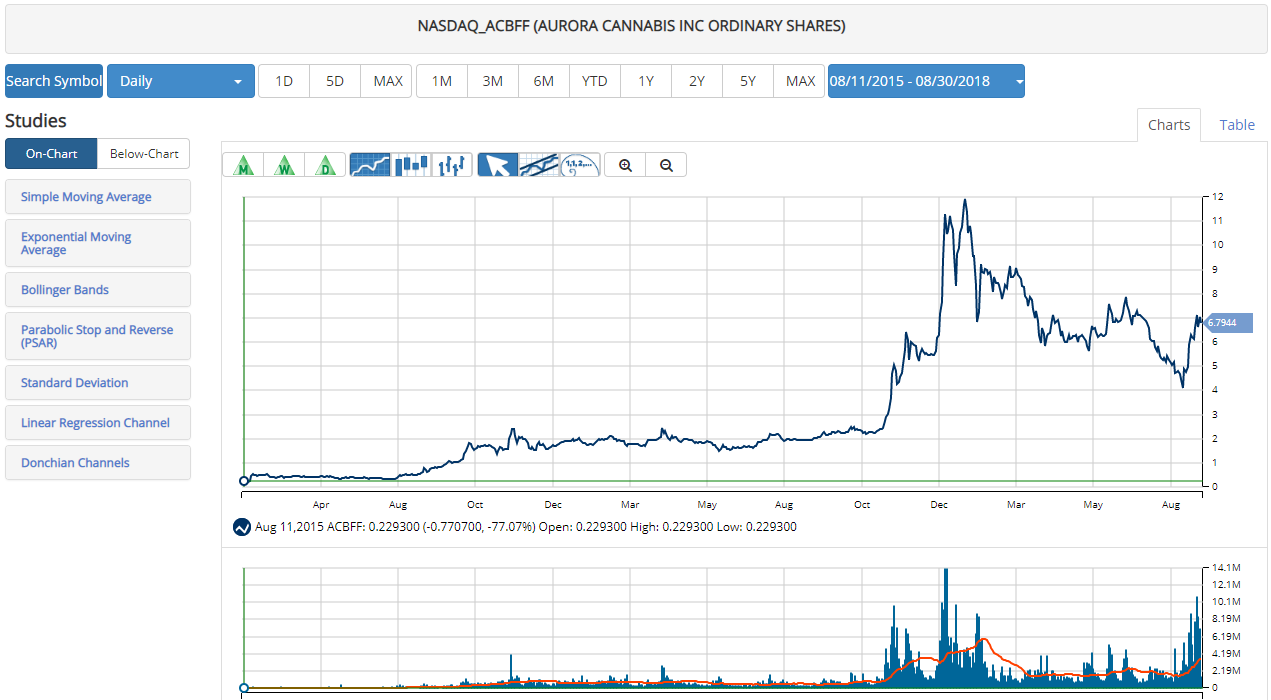Screen dimensions: 1271x700
Task: Click the ACBFF series legend icon
Action: [241, 527]
